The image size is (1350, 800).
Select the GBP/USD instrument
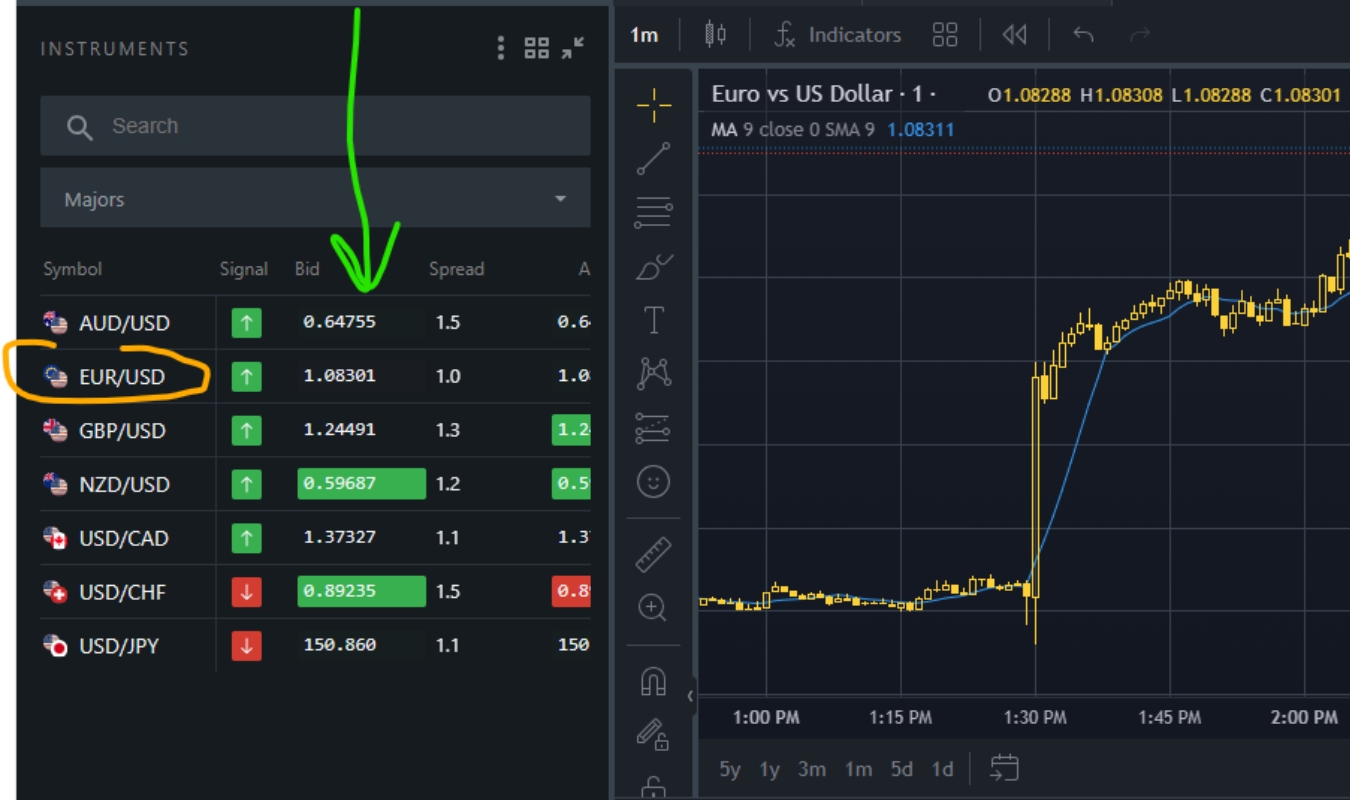tap(122, 431)
